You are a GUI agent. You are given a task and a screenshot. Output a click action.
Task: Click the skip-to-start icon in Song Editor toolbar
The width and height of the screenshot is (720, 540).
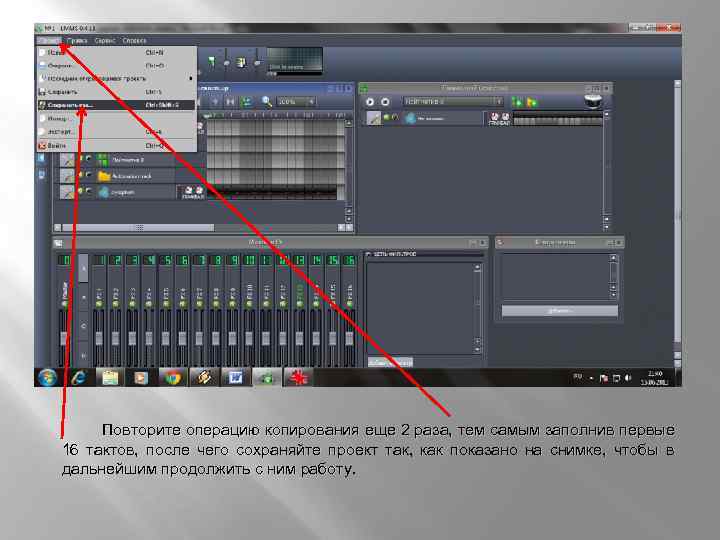click(230, 101)
